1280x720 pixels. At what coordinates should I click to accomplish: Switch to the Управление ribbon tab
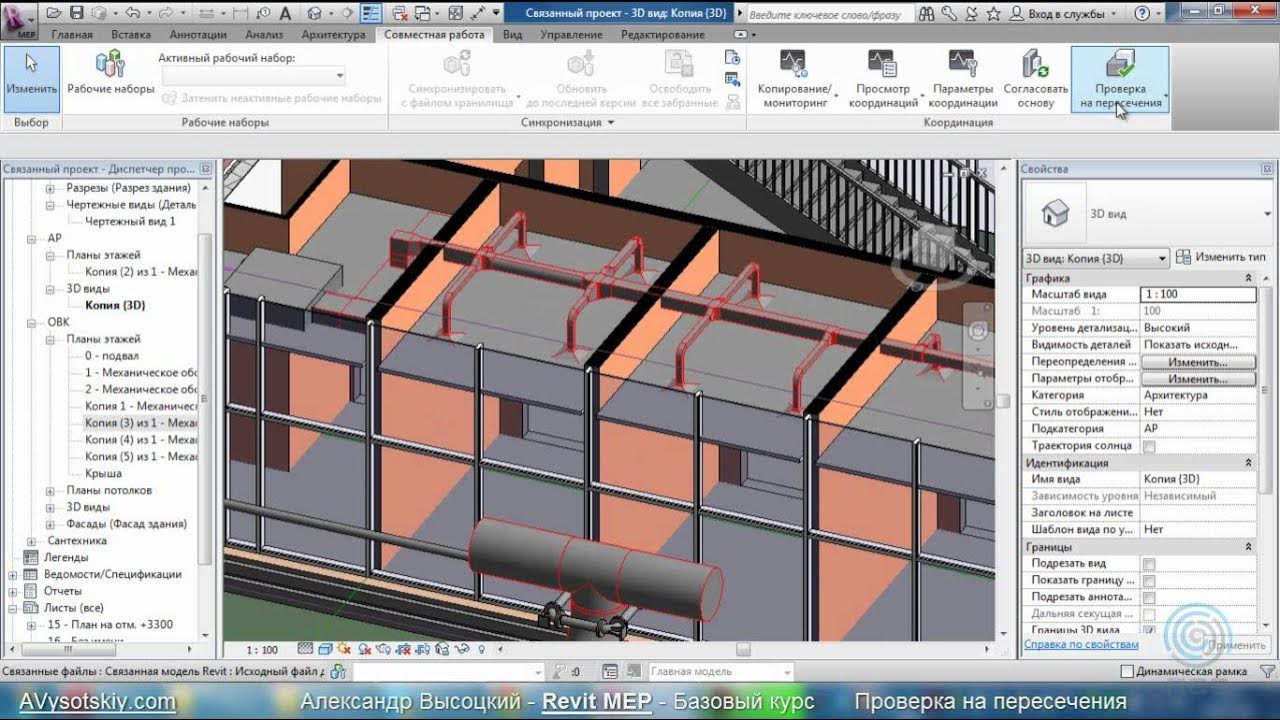[x=571, y=34]
